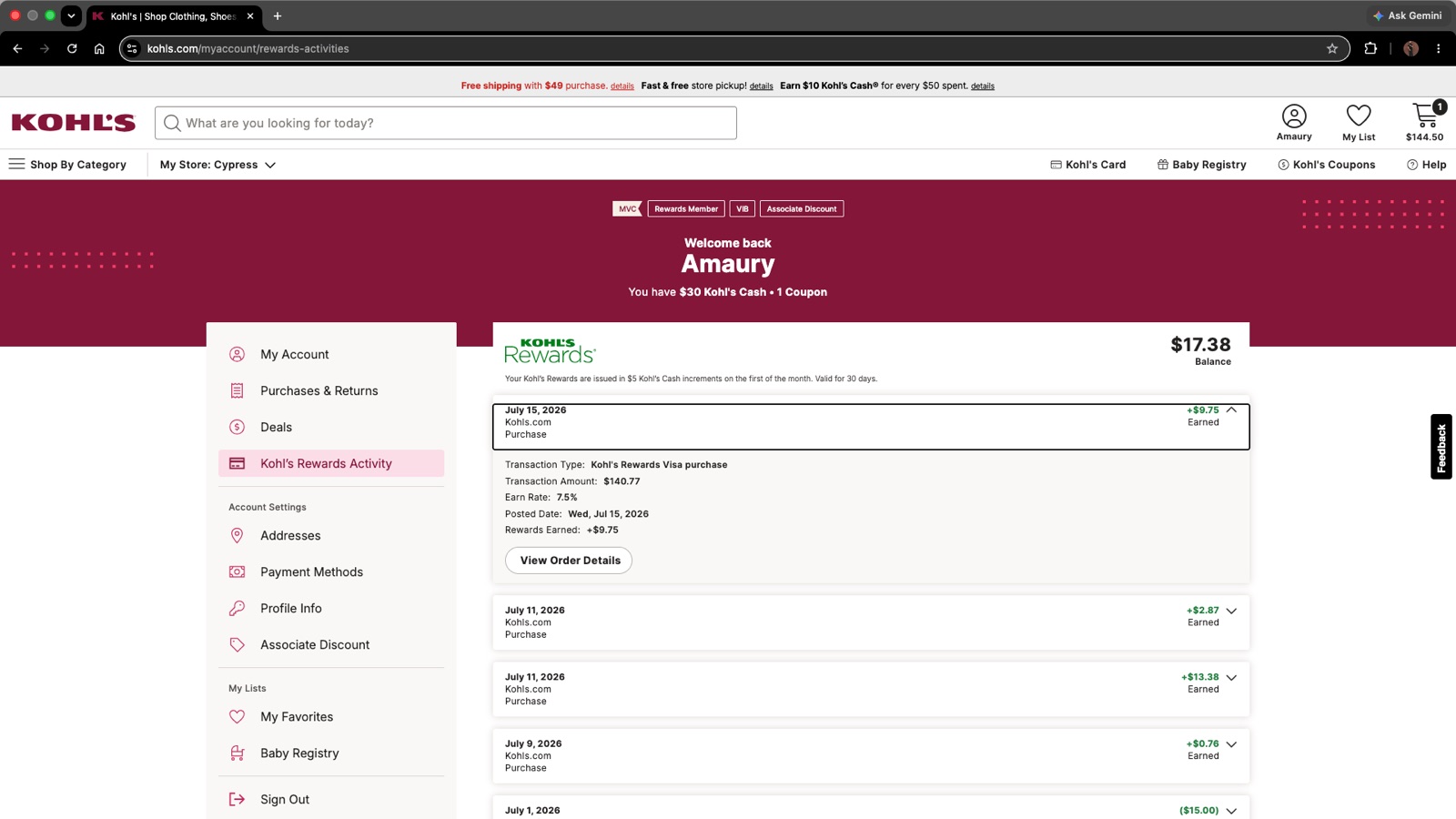Click the Sign Out arrow icon

click(237, 799)
